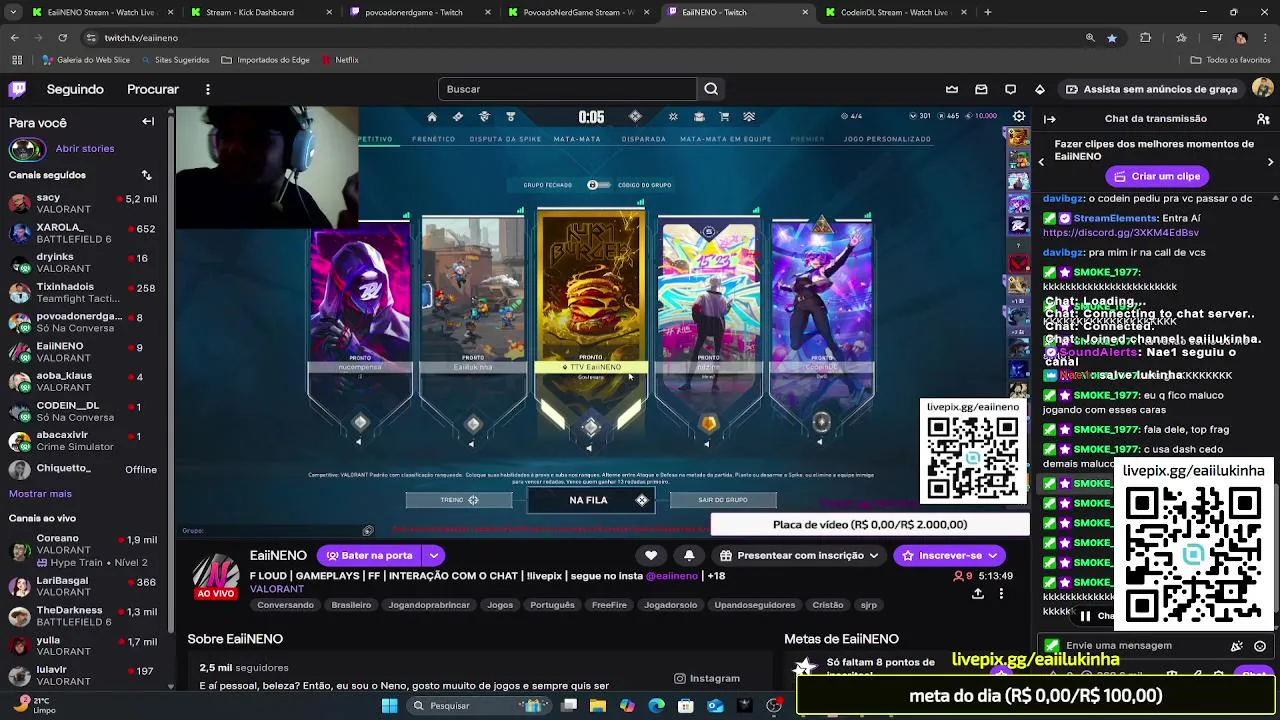
Task: Open the chat emote picker
Action: (x=1260, y=646)
